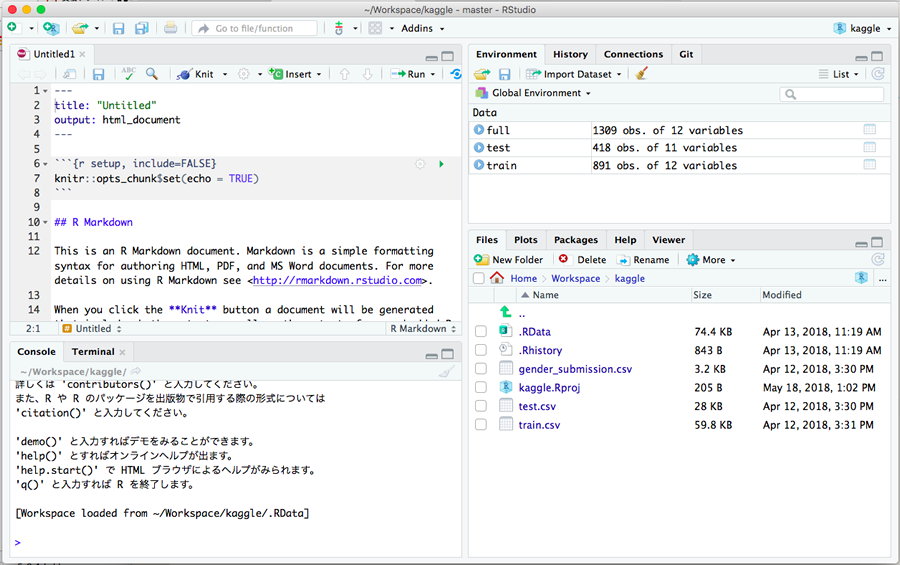Image resolution: width=900 pixels, height=565 pixels.
Task: Switch to the History tab
Action: click(570, 54)
